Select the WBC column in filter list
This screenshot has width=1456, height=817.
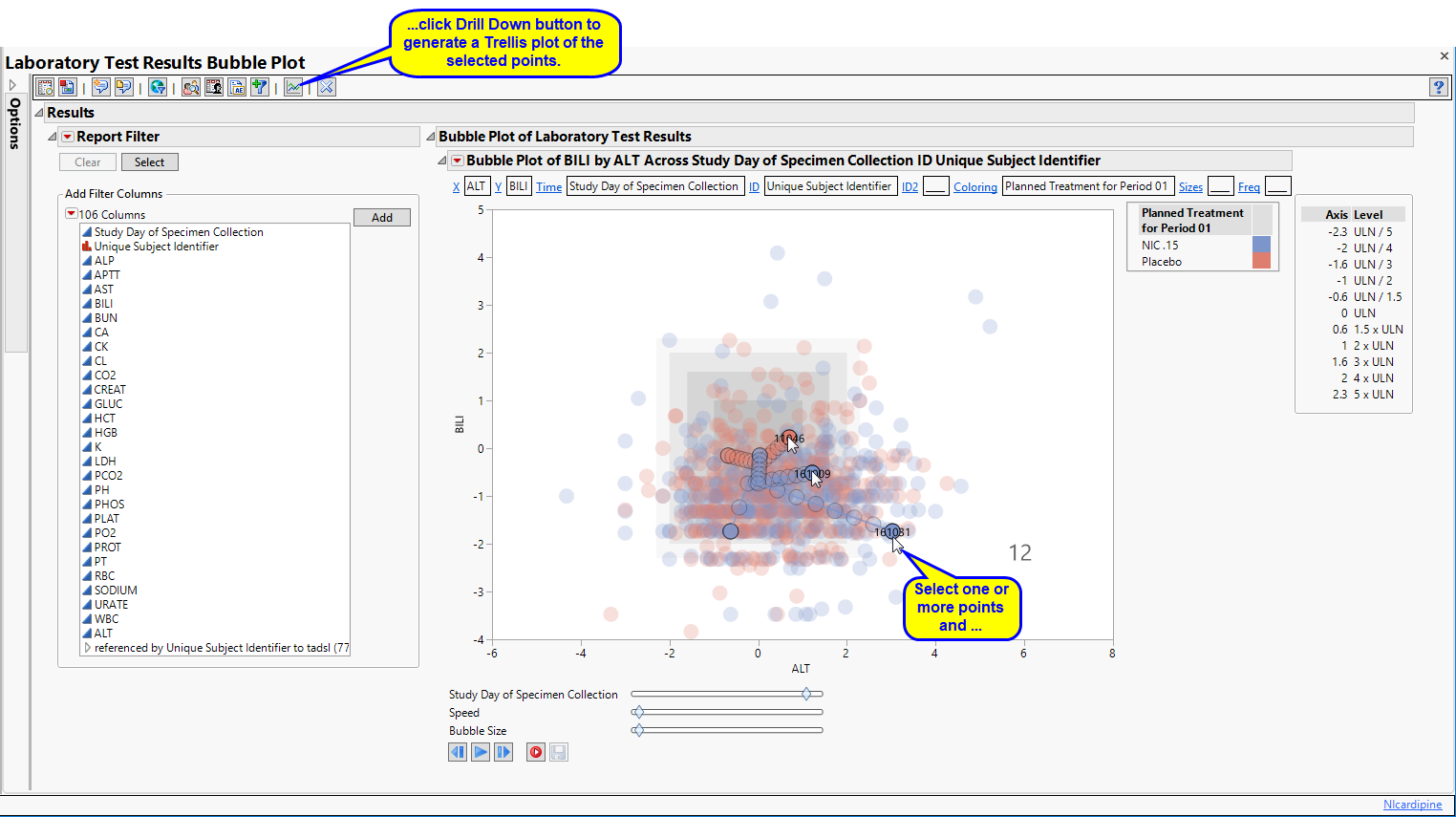[x=106, y=619]
